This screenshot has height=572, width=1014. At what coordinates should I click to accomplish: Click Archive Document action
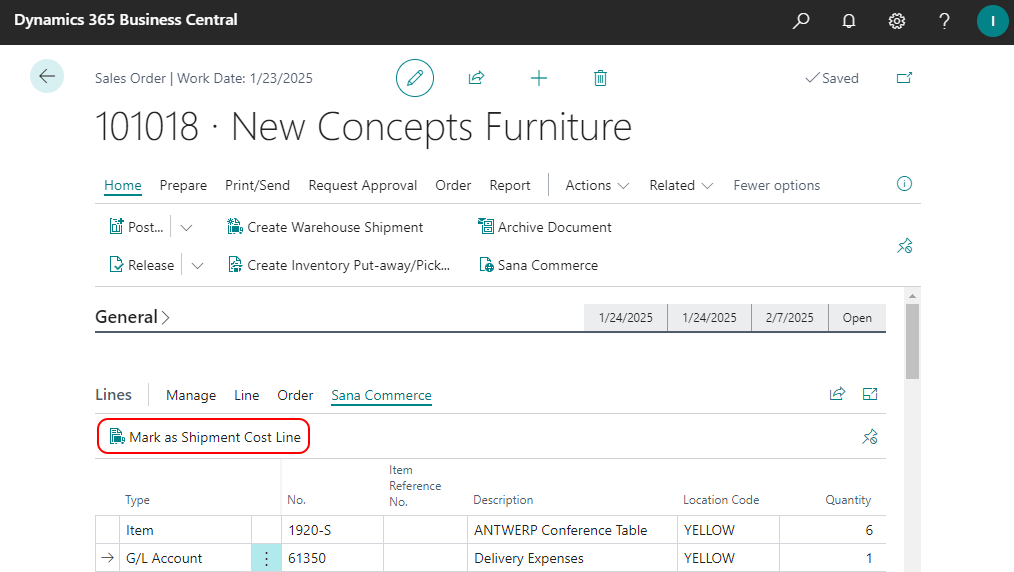click(x=545, y=227)
